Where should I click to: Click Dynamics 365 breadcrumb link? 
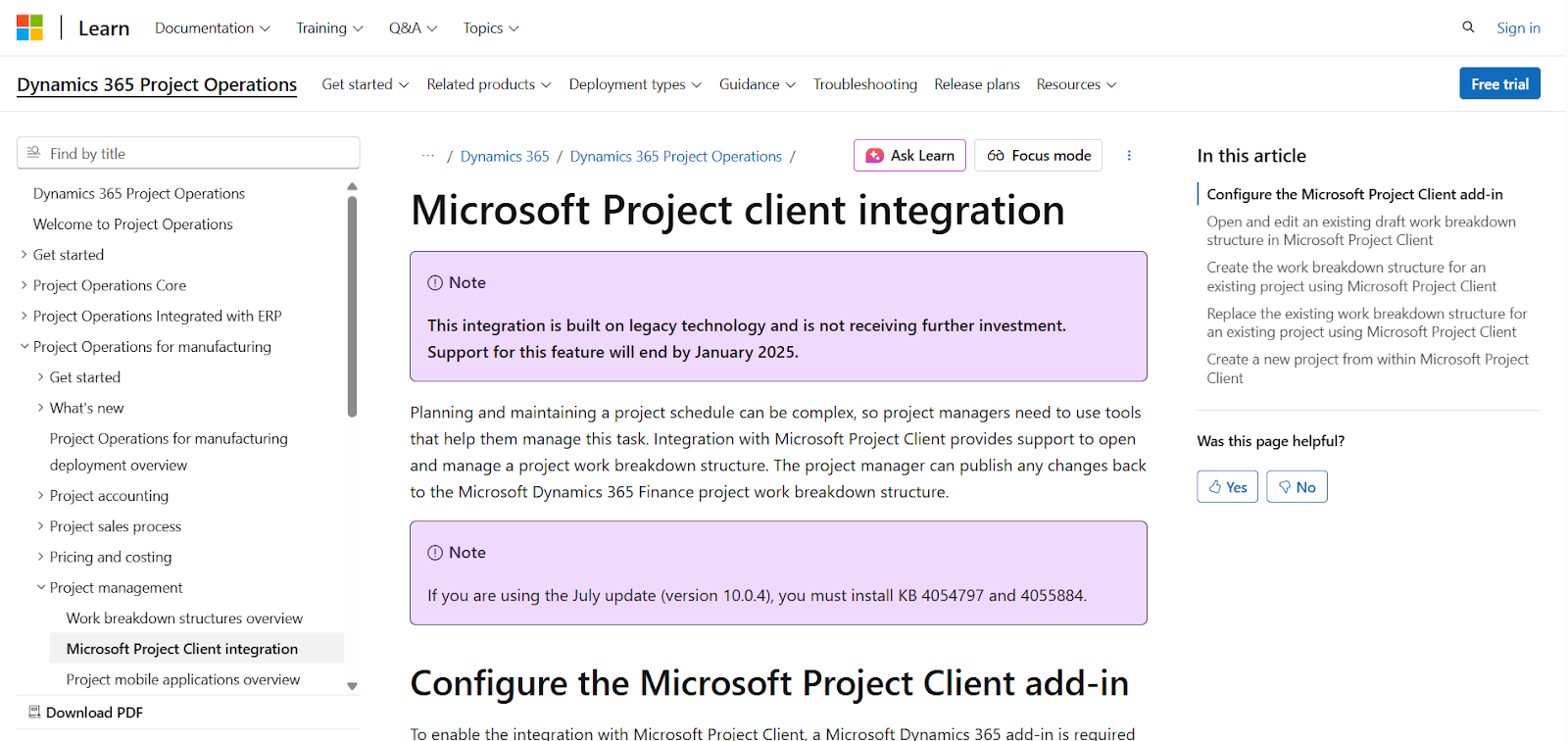point(505,157)
